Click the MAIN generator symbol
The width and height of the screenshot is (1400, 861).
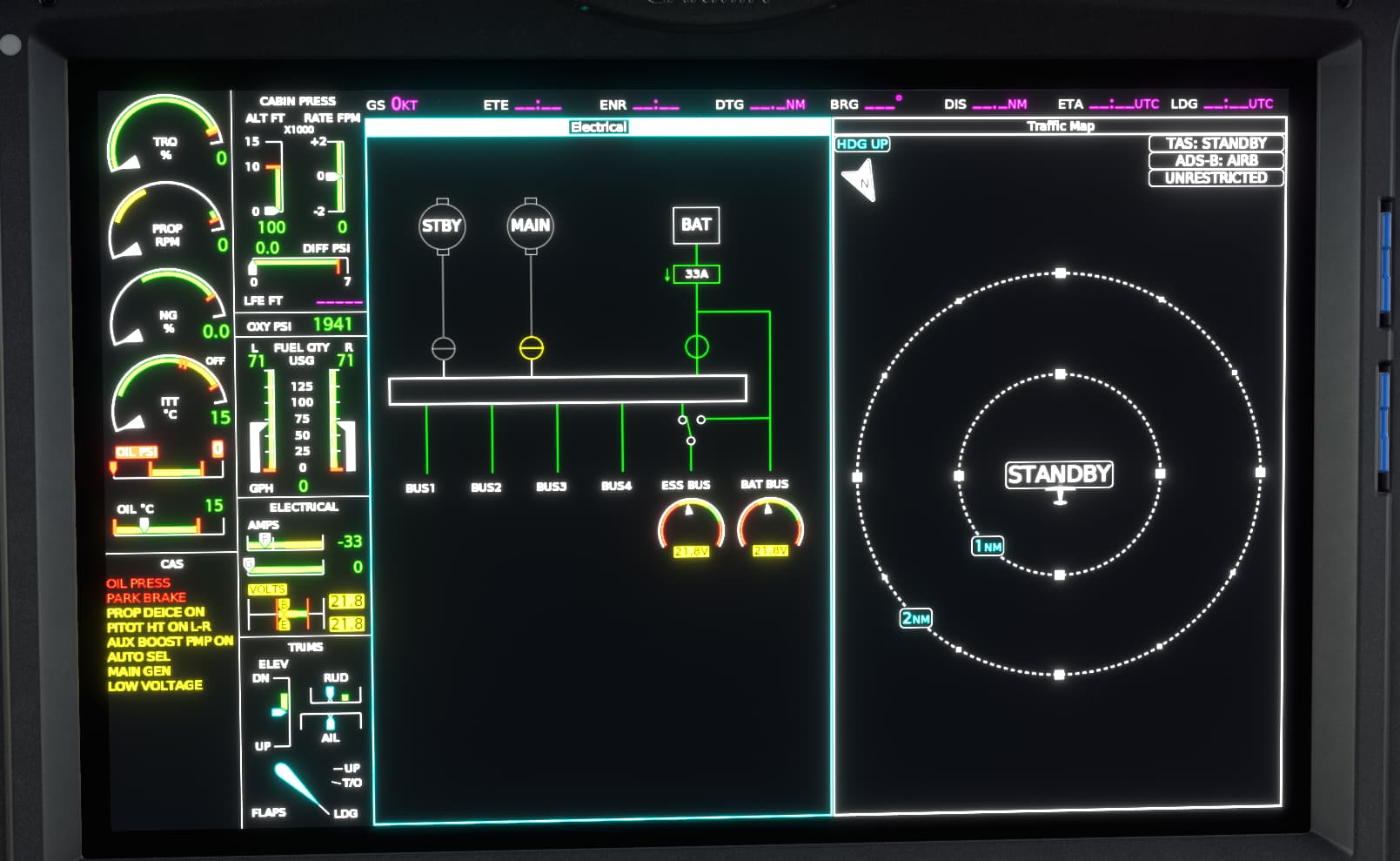[x=531, y=225]
